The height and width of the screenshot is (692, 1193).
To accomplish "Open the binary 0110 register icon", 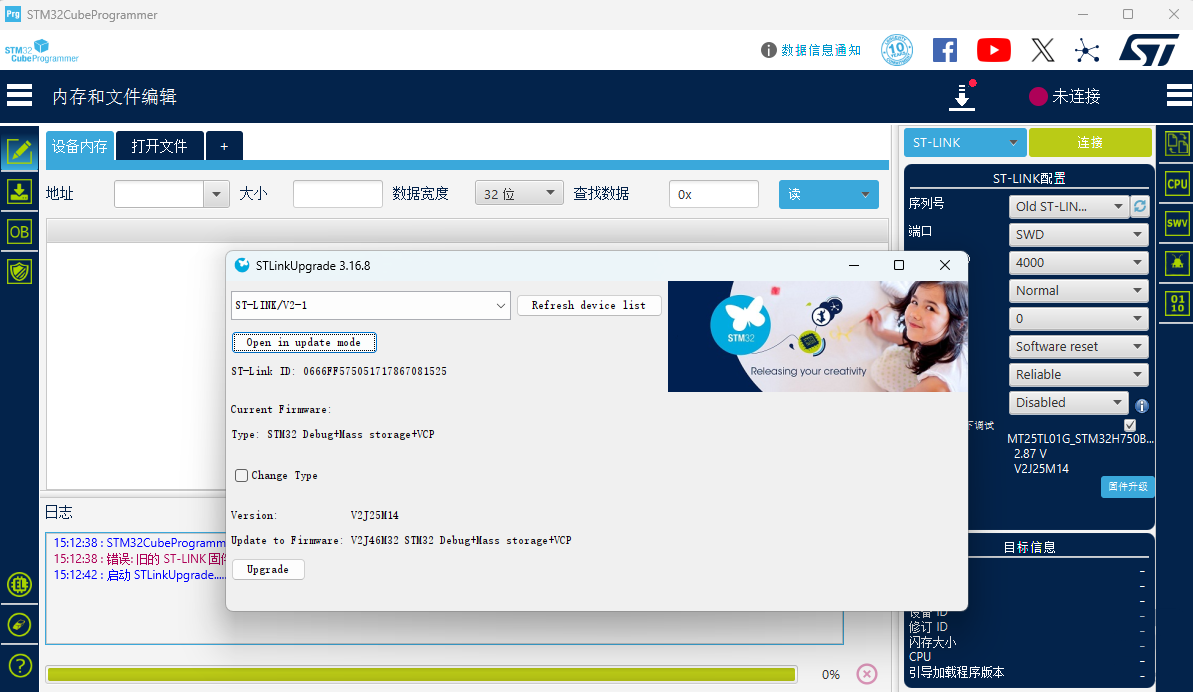I will pyautogui.click(x=1177, y=303).
